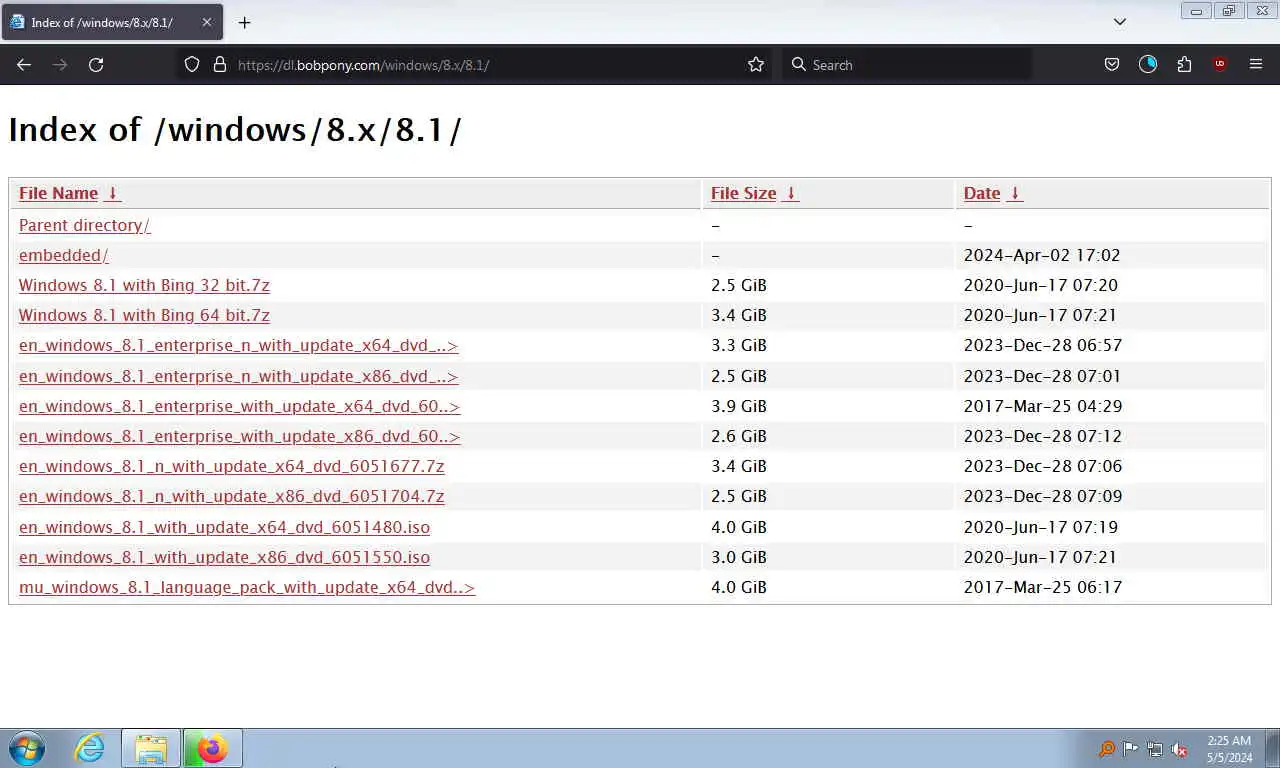Image resolution: width=1280 pixels, height=768 pixels.
Task: Bookmark this page with the star icon
Action: pyautogui.click(x=756, y=64)
